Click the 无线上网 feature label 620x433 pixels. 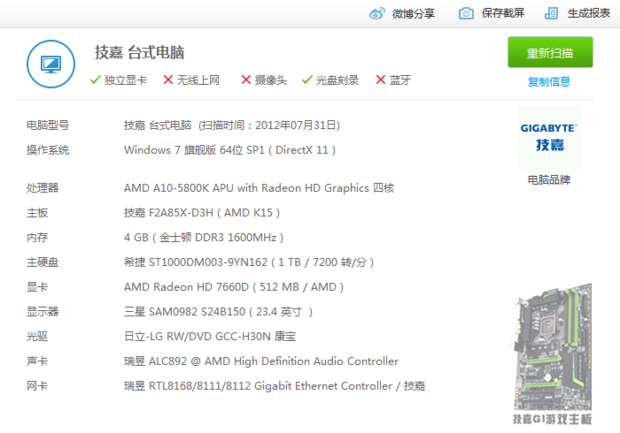[198, 80]
